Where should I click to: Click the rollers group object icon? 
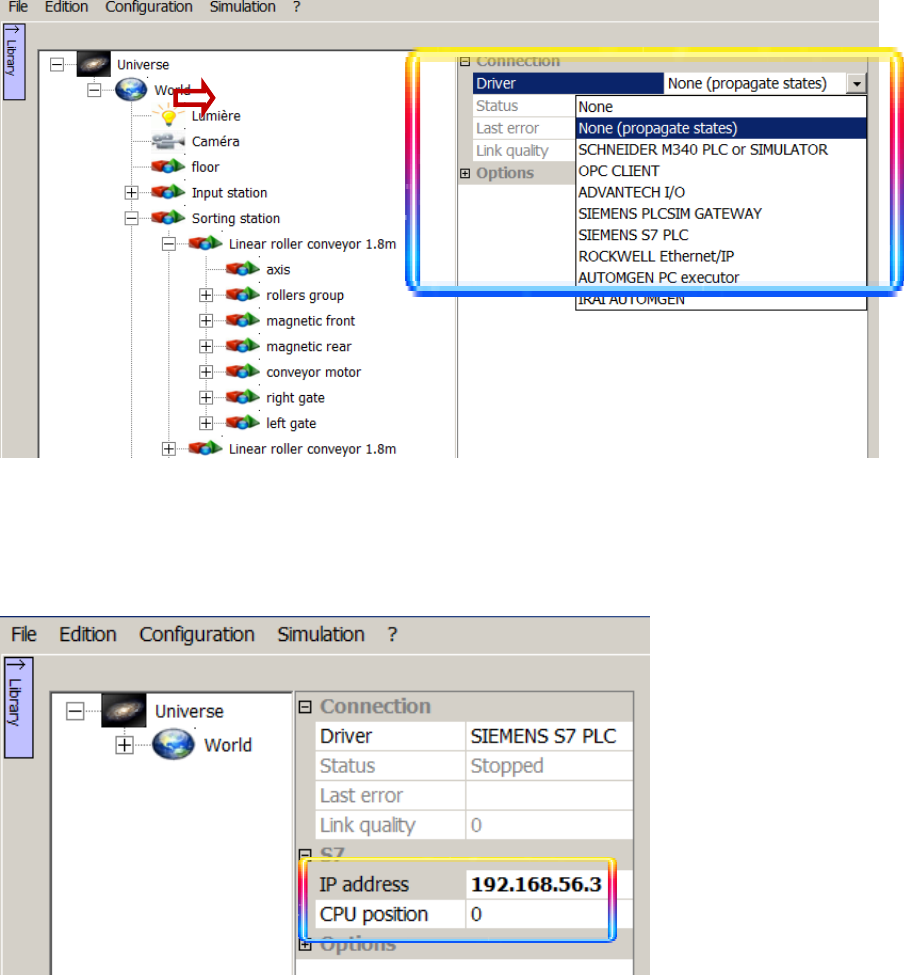click(x=242, y=295)
